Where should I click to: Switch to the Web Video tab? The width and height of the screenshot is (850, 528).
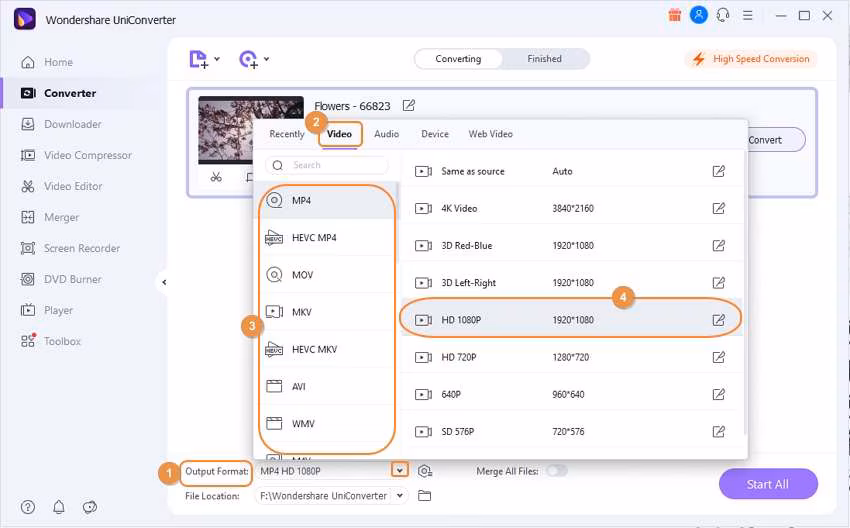[x=491, y=134]
